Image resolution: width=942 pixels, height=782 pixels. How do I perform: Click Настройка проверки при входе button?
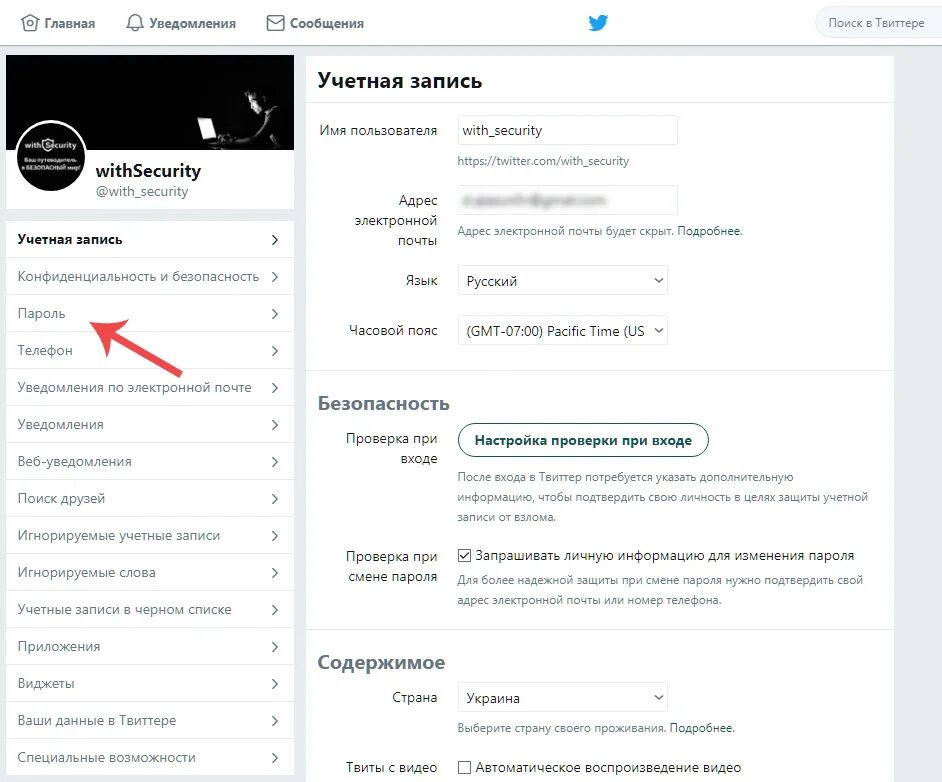(x=583, y=440)
